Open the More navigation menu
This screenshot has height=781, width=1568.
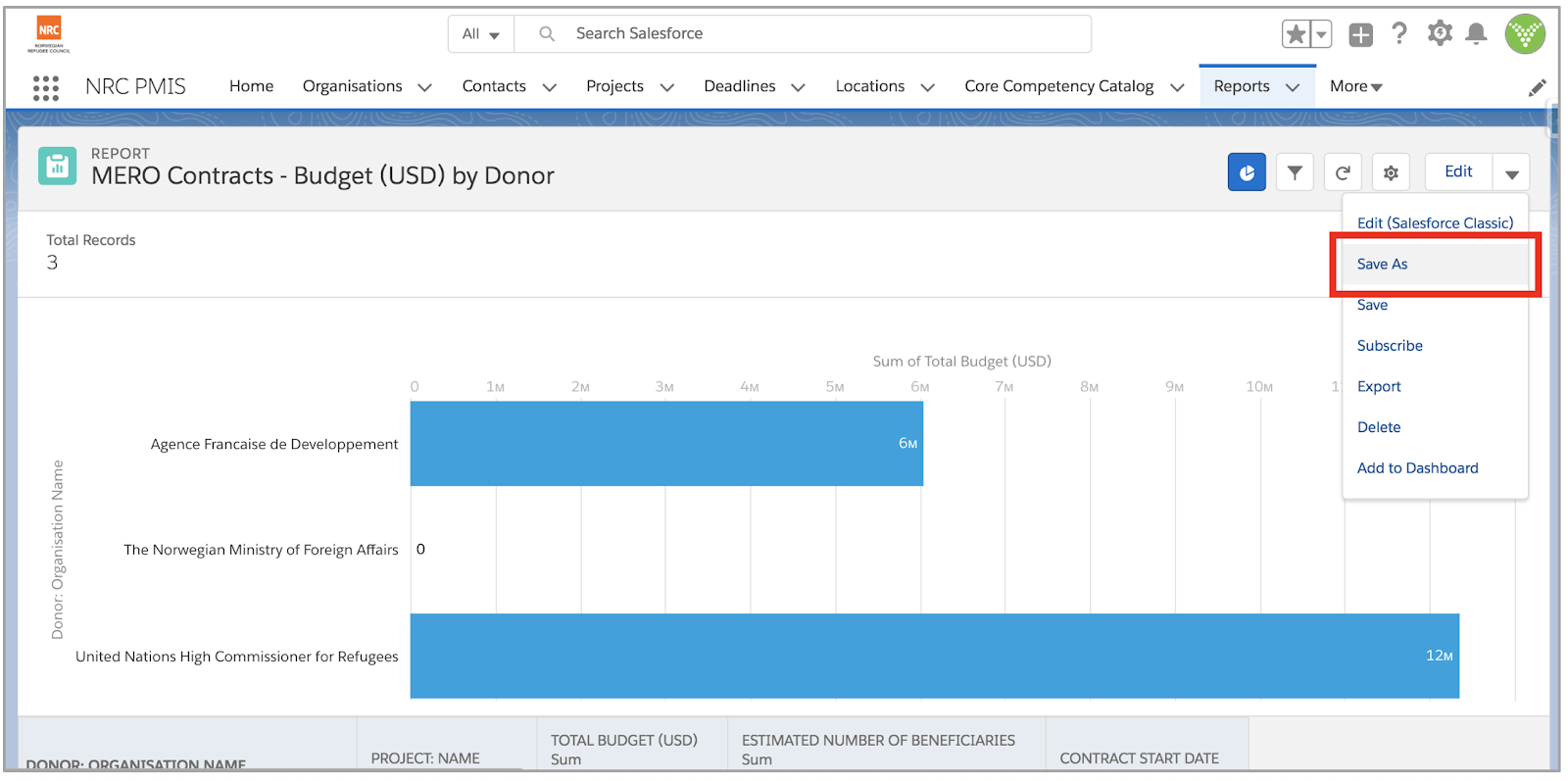pyautogui.click(x=1355, y=86)
